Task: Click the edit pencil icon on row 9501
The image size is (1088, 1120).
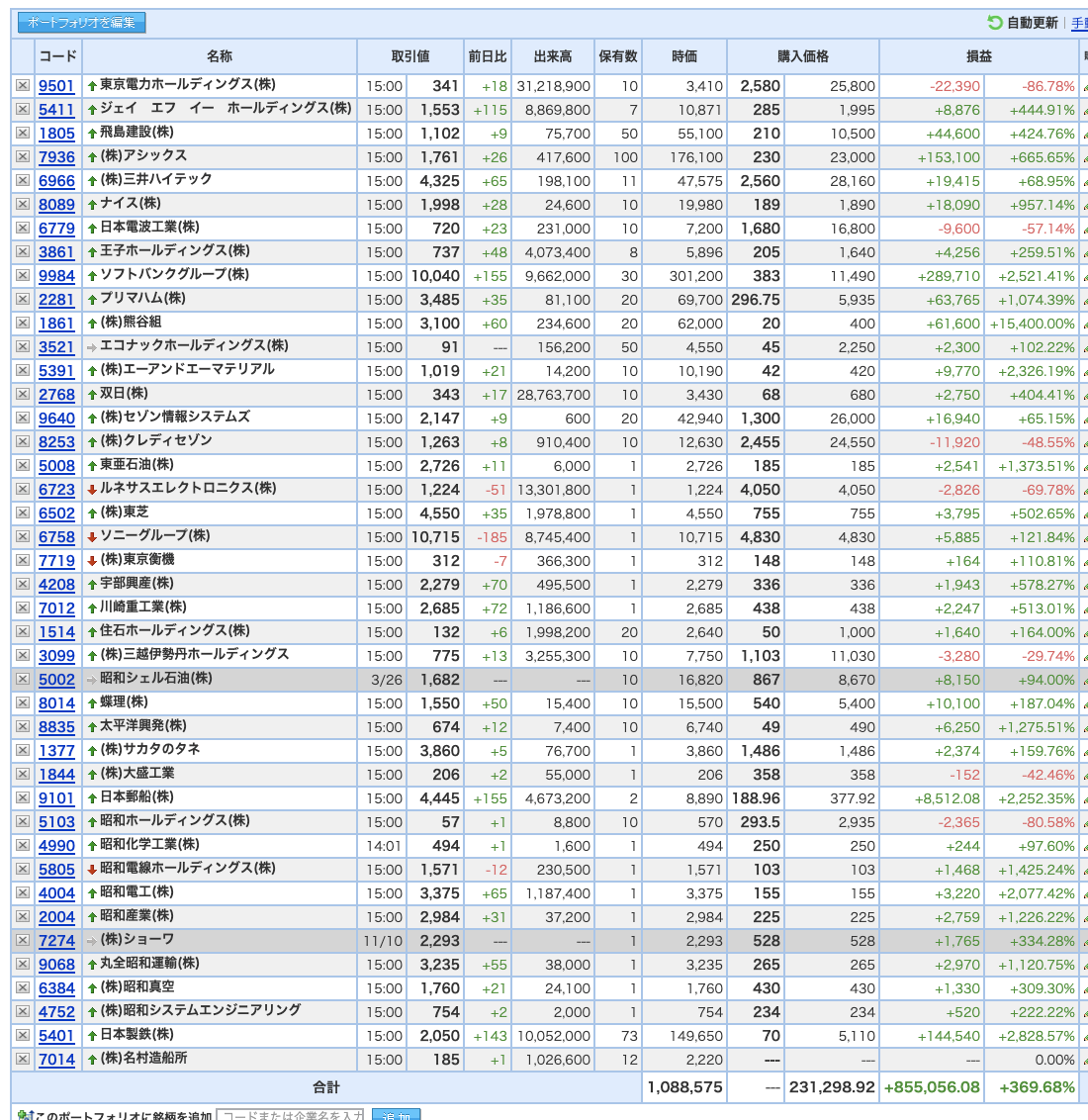Action: pos(1084,86)
